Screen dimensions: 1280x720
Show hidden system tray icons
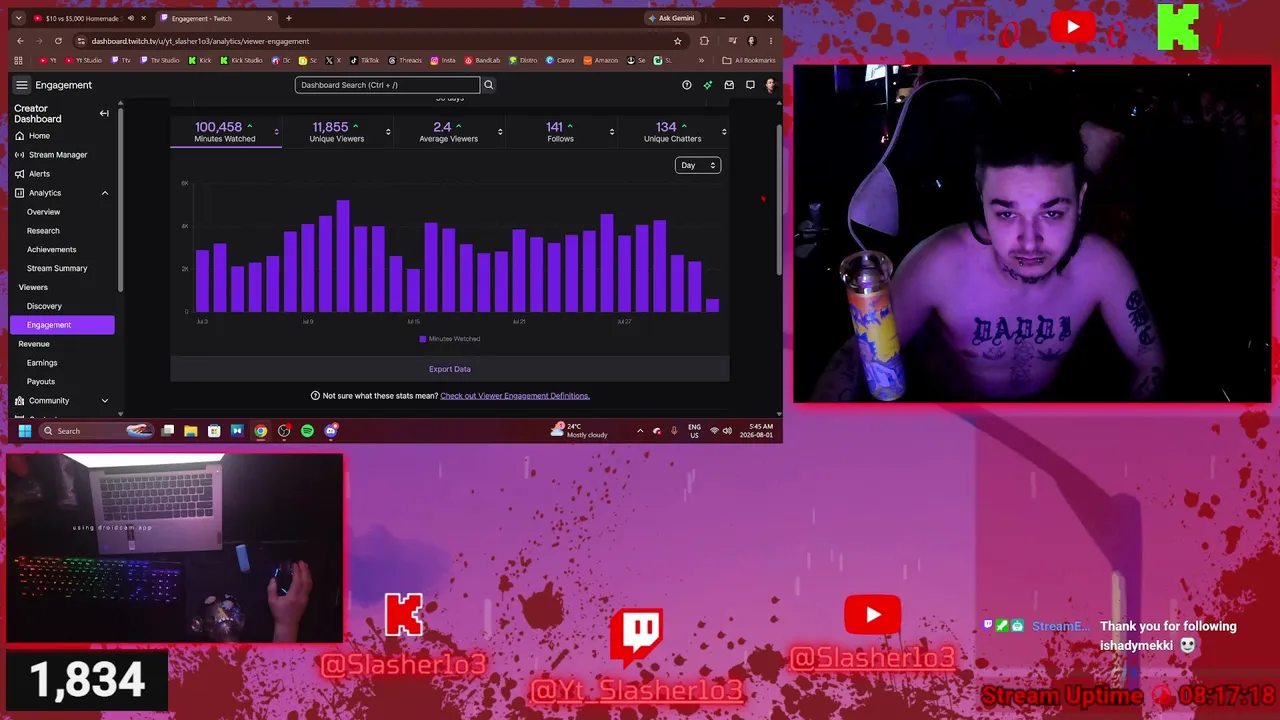[640, 431]
